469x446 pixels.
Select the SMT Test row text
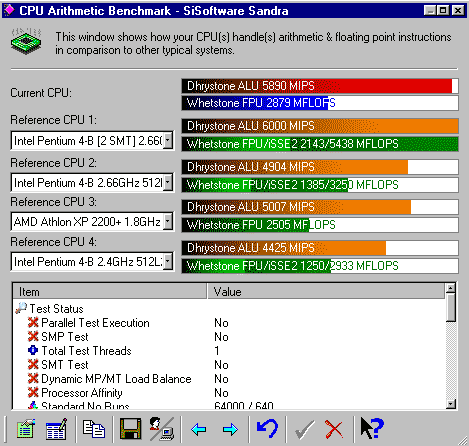point(65,365)
